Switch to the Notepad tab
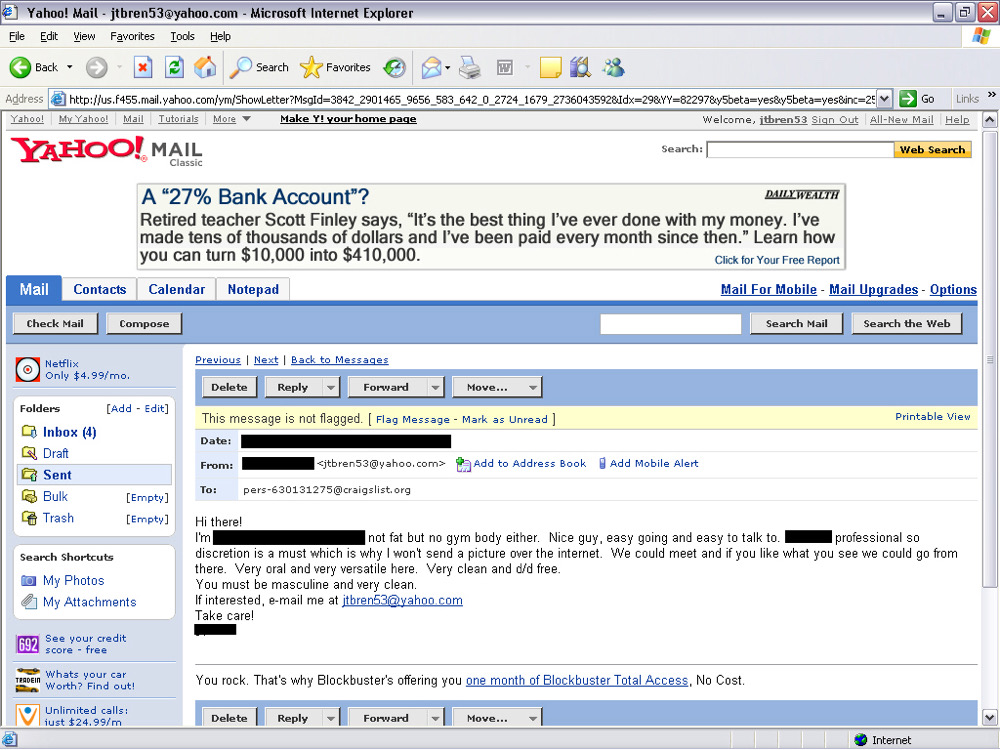The height and width of the screenshot is (750, 1000). click(x=253, y=290)
